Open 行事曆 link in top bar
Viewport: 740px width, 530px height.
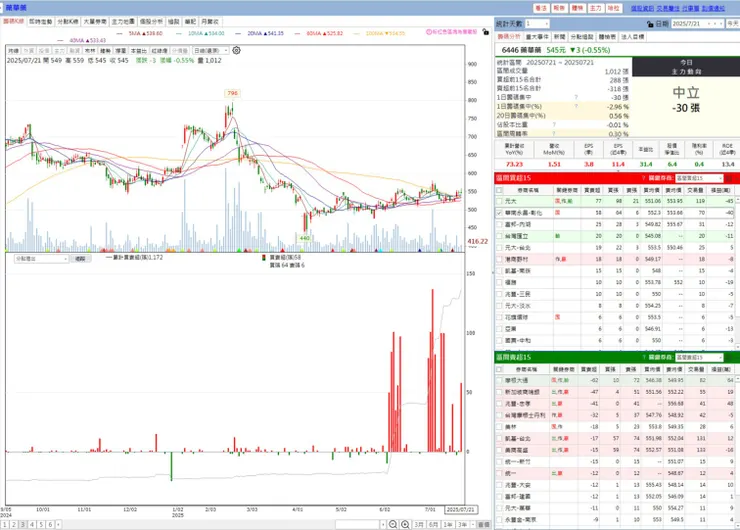click(690, 8)
